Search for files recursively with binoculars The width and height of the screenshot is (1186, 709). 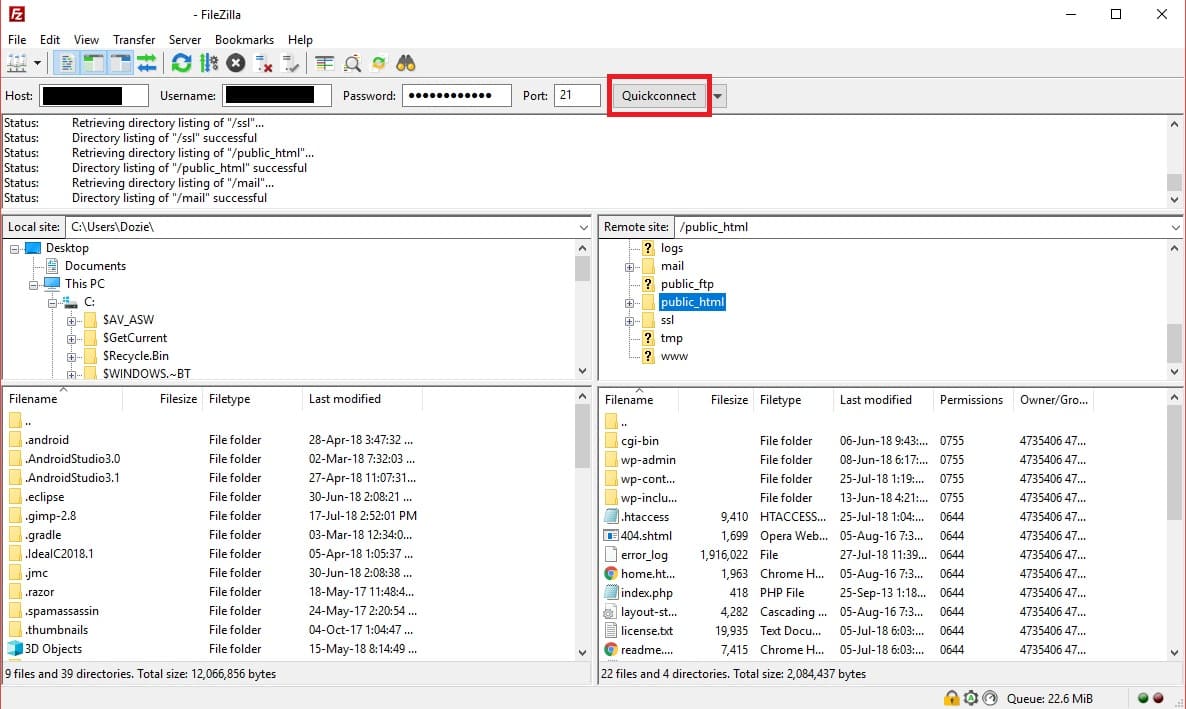point(406,64)
